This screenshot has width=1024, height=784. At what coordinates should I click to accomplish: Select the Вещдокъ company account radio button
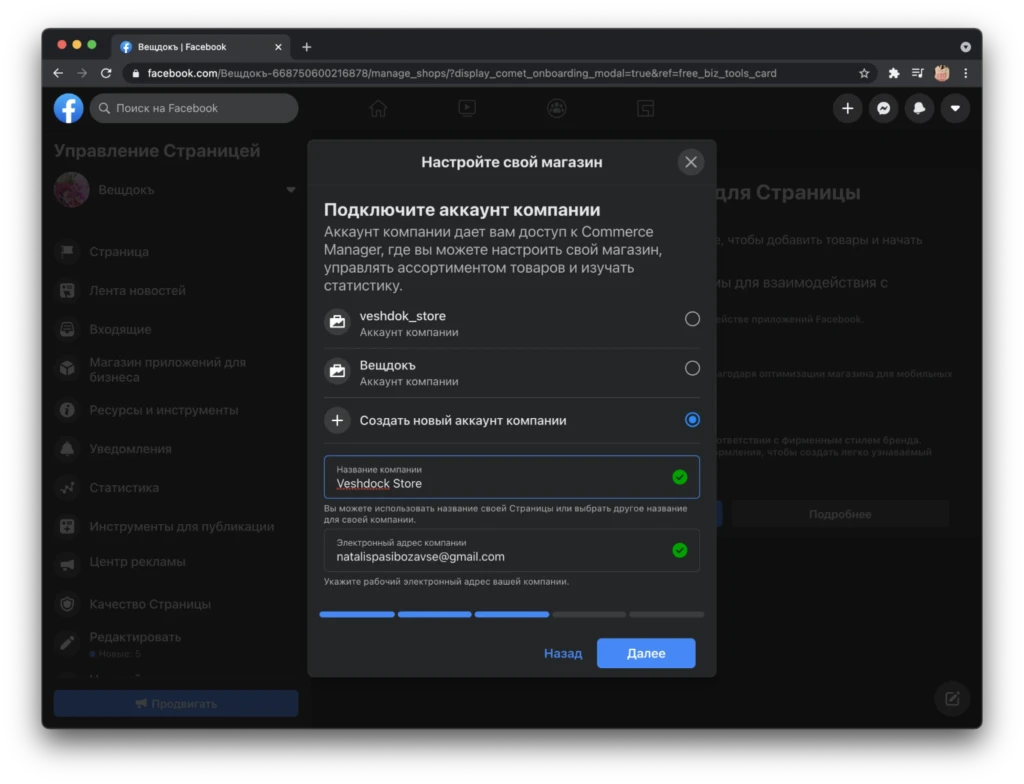(692, 368)
